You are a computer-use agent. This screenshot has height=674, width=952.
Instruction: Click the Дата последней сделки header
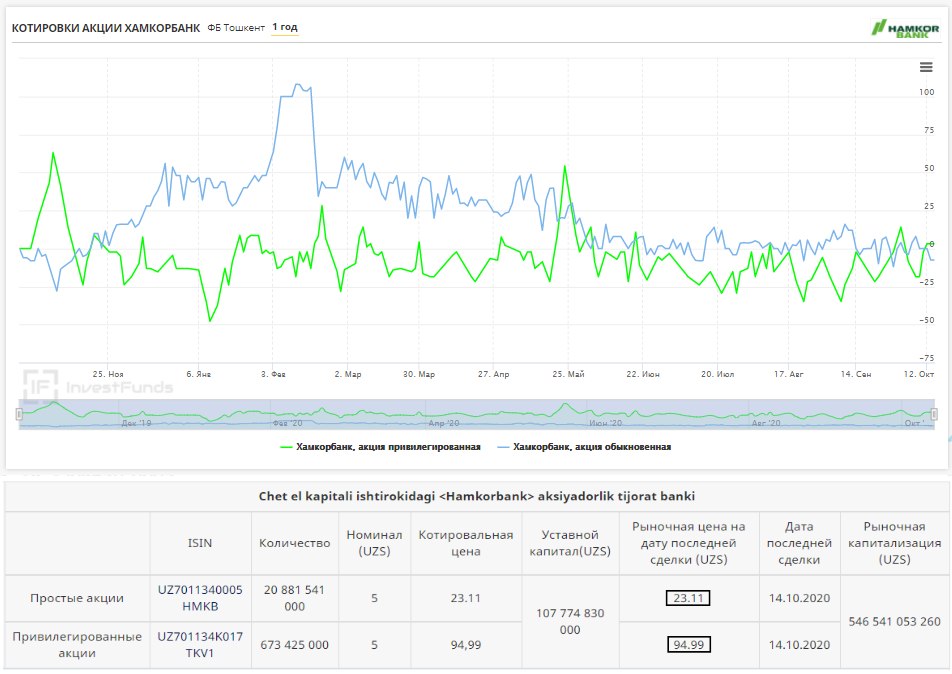click(x=799, y=543)
